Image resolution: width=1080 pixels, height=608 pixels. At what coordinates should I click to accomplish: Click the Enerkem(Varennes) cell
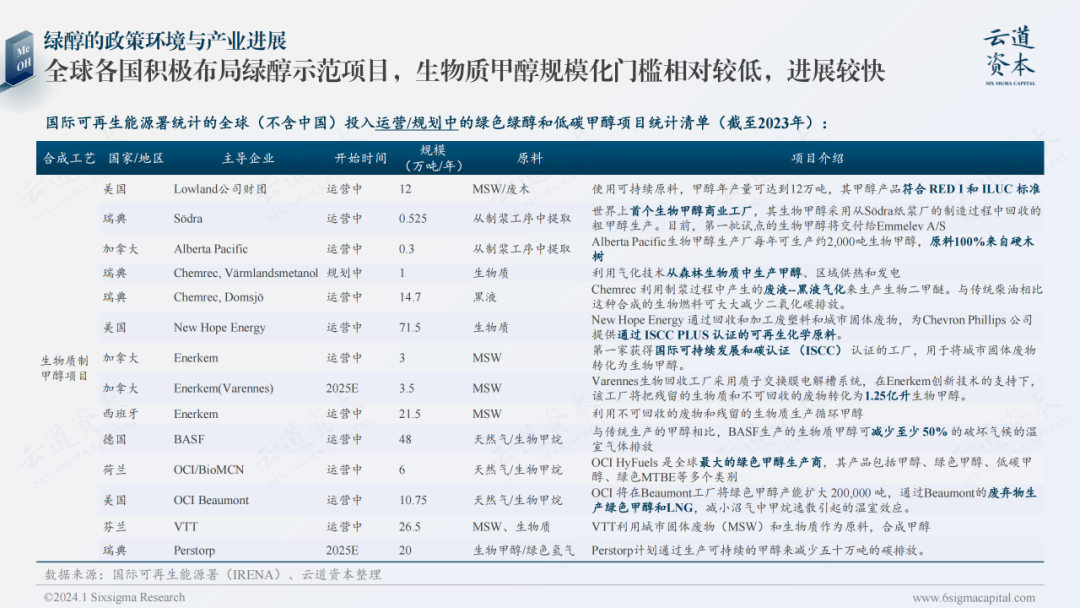[x=223, y=388]
